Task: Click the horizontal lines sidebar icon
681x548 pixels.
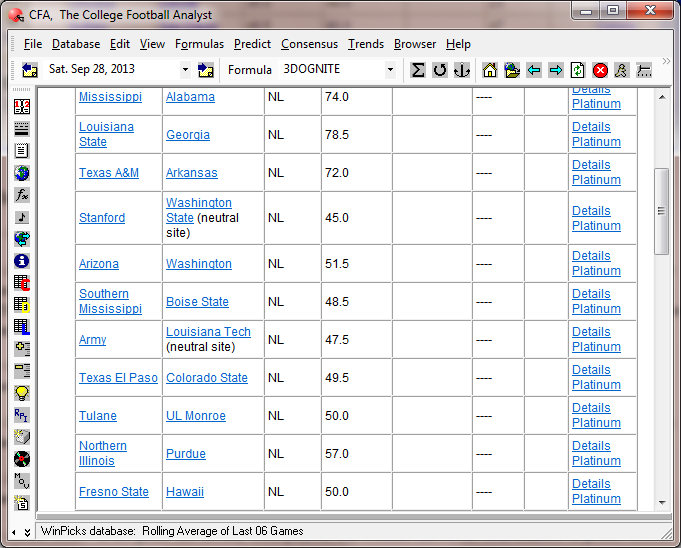Action: click(x=22, y=129)
